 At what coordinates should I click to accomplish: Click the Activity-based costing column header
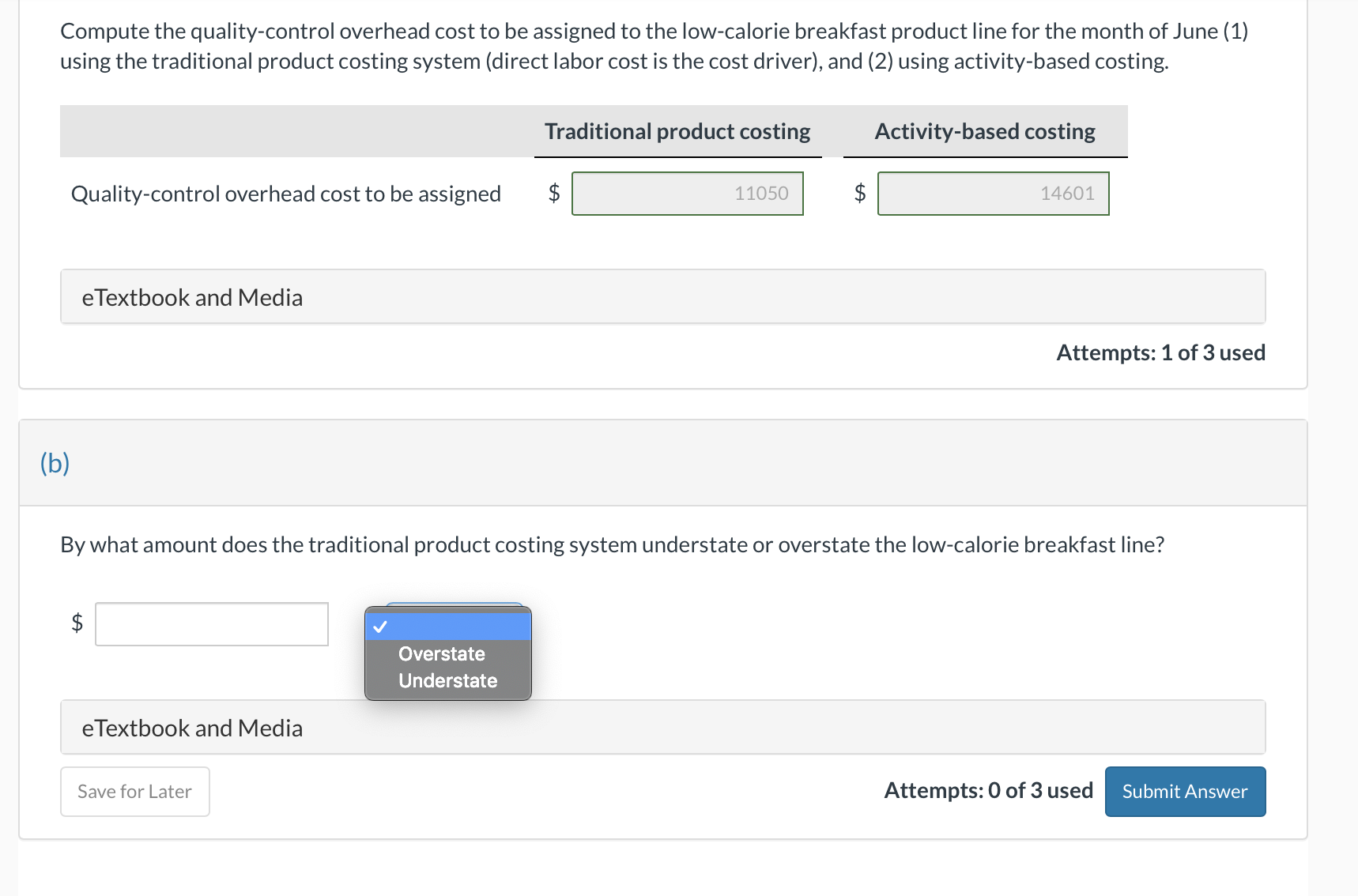point(984,131)
